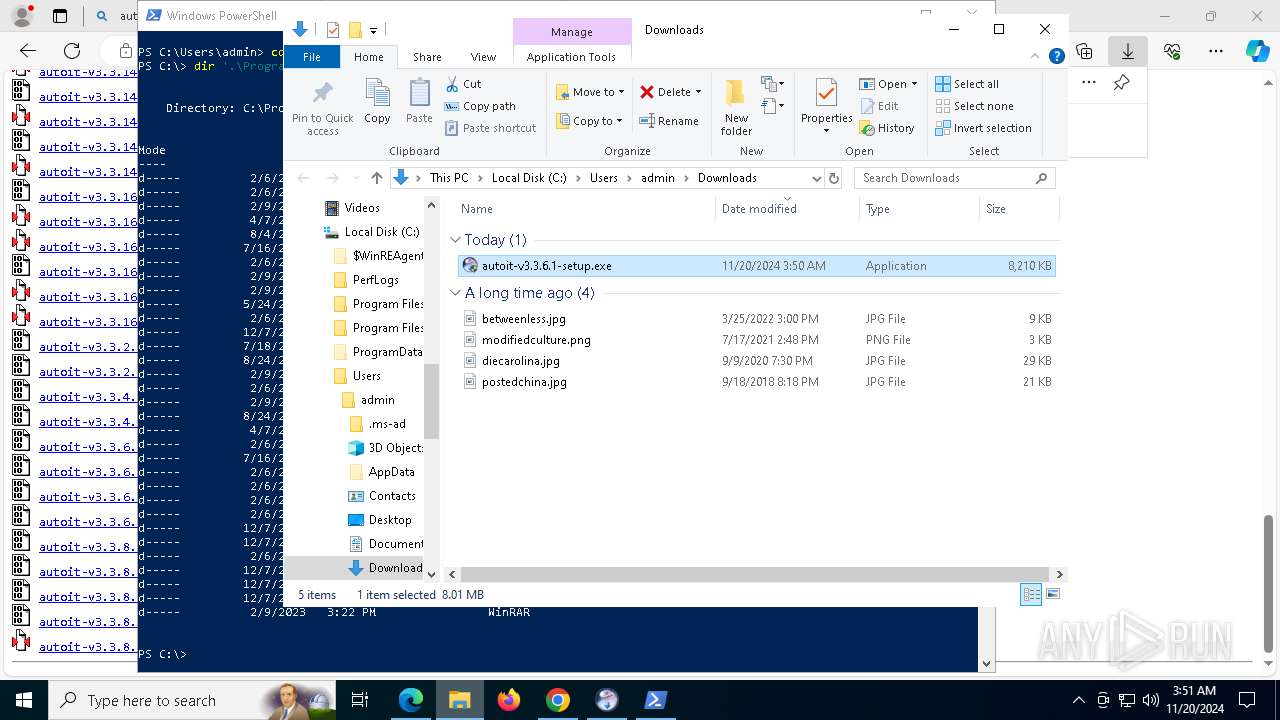Collapse the 'A long time ago (4)' group

456,293
